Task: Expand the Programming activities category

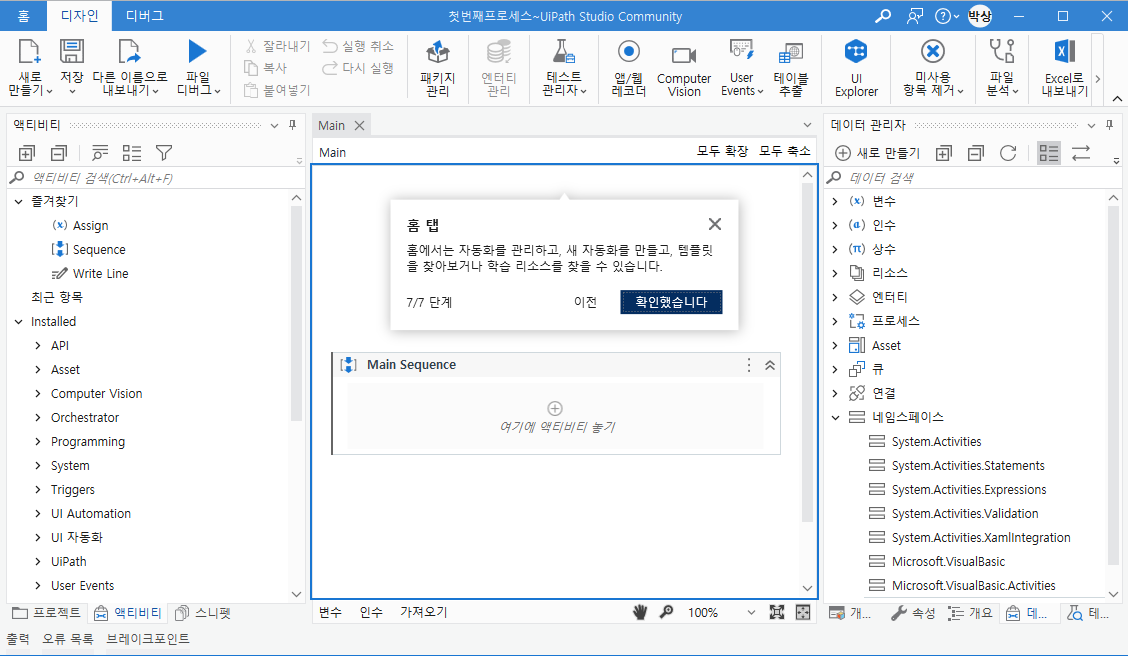Action: [x=38, y=442]
